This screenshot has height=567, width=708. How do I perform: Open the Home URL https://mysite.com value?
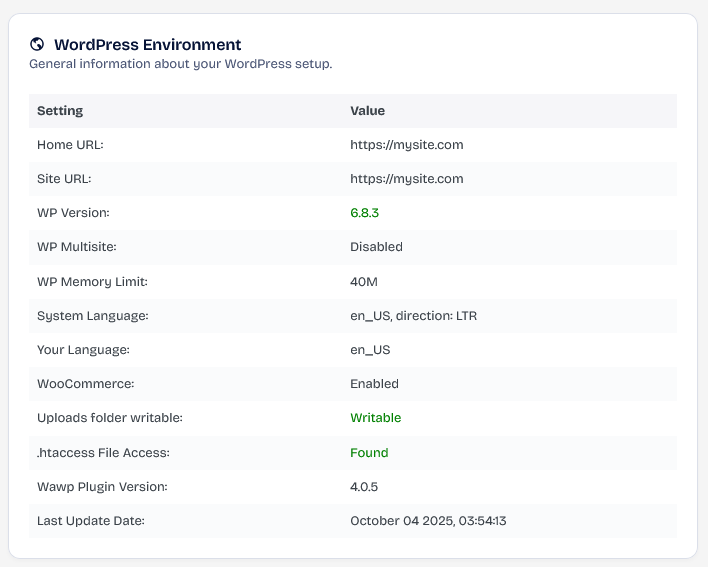(406, 145)
